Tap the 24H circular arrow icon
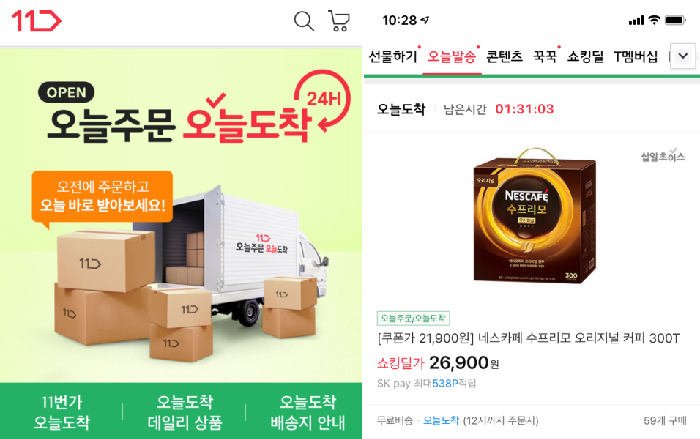The width and height of the screenshot is (700, 439). pyautogui.click(x=322, y=100)
